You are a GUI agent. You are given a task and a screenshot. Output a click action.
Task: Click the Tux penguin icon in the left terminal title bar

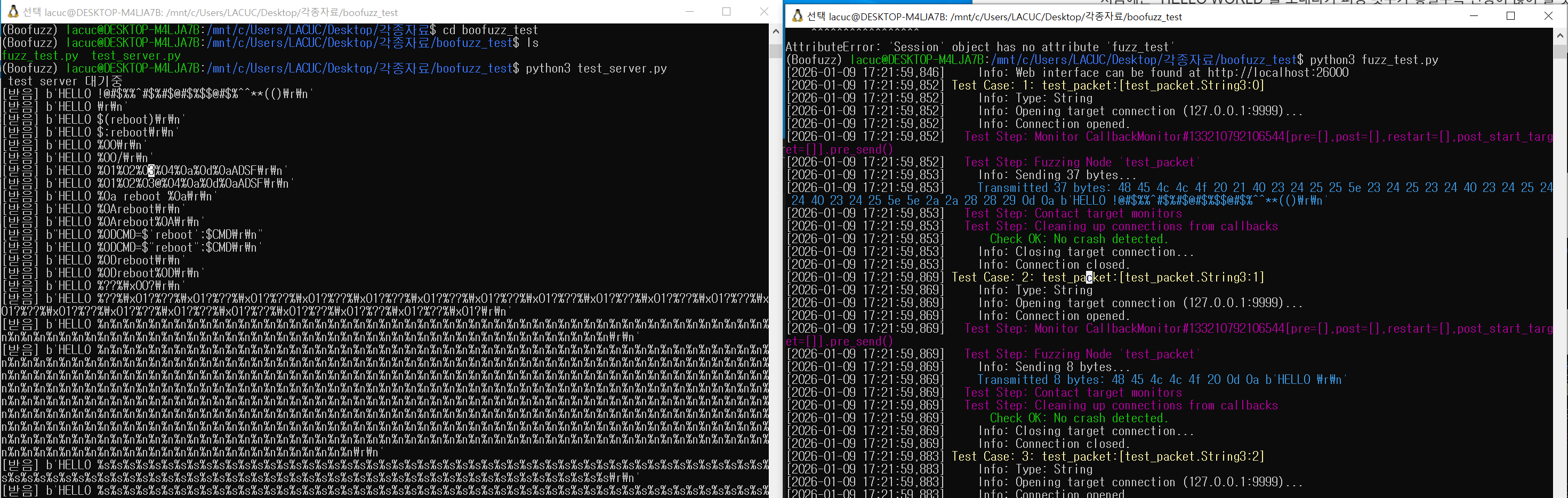(x=13, y=12)
